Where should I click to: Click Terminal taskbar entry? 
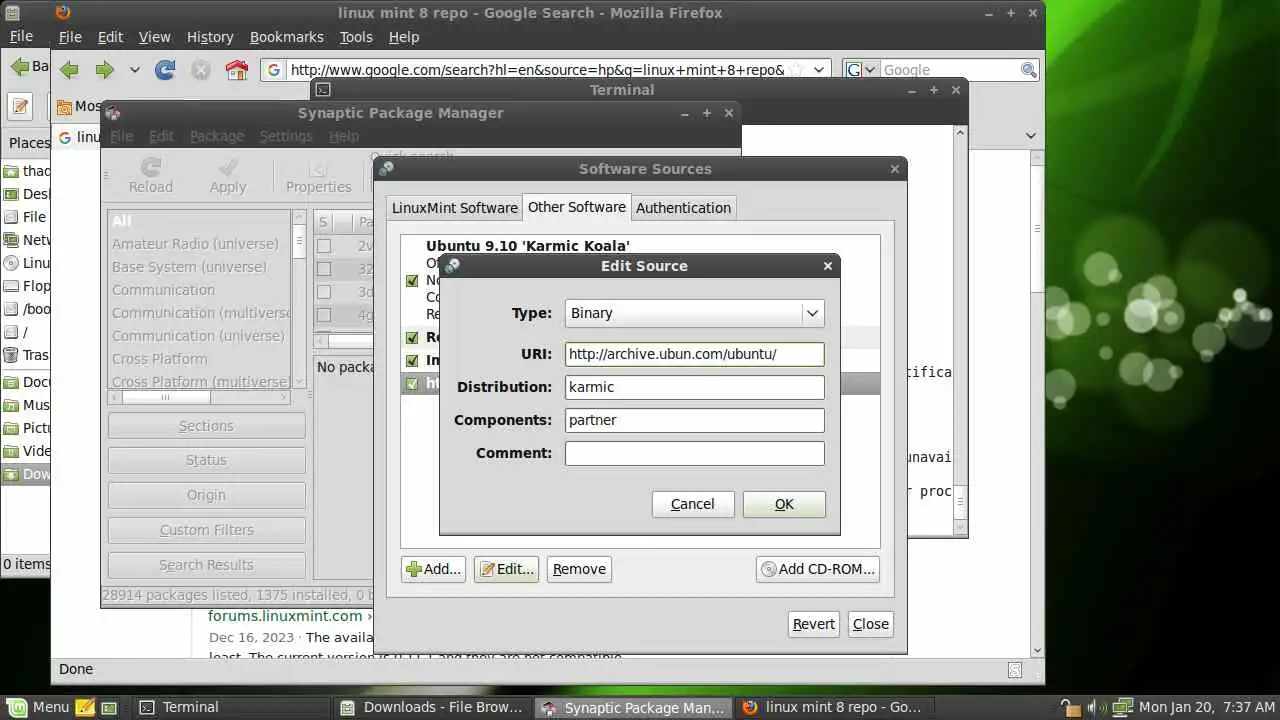pyautogui.click(x=231, y=707)
